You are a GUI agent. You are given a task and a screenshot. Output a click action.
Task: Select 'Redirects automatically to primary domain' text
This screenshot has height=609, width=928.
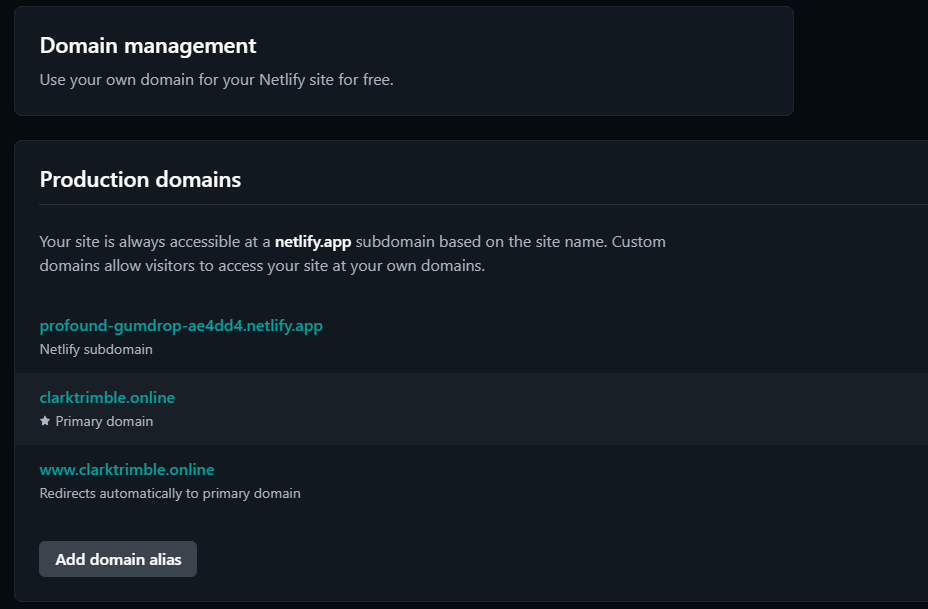click(x=170, y=494)
